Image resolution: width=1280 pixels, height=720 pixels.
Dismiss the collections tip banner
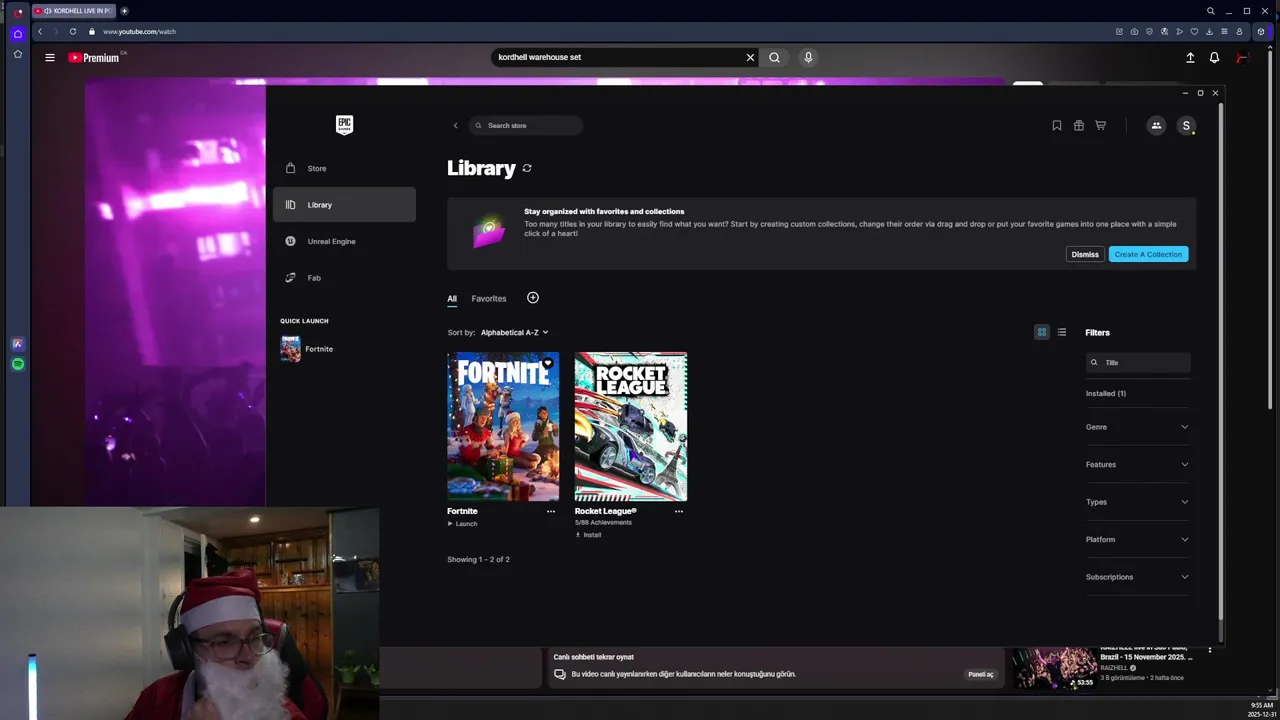1085,254
